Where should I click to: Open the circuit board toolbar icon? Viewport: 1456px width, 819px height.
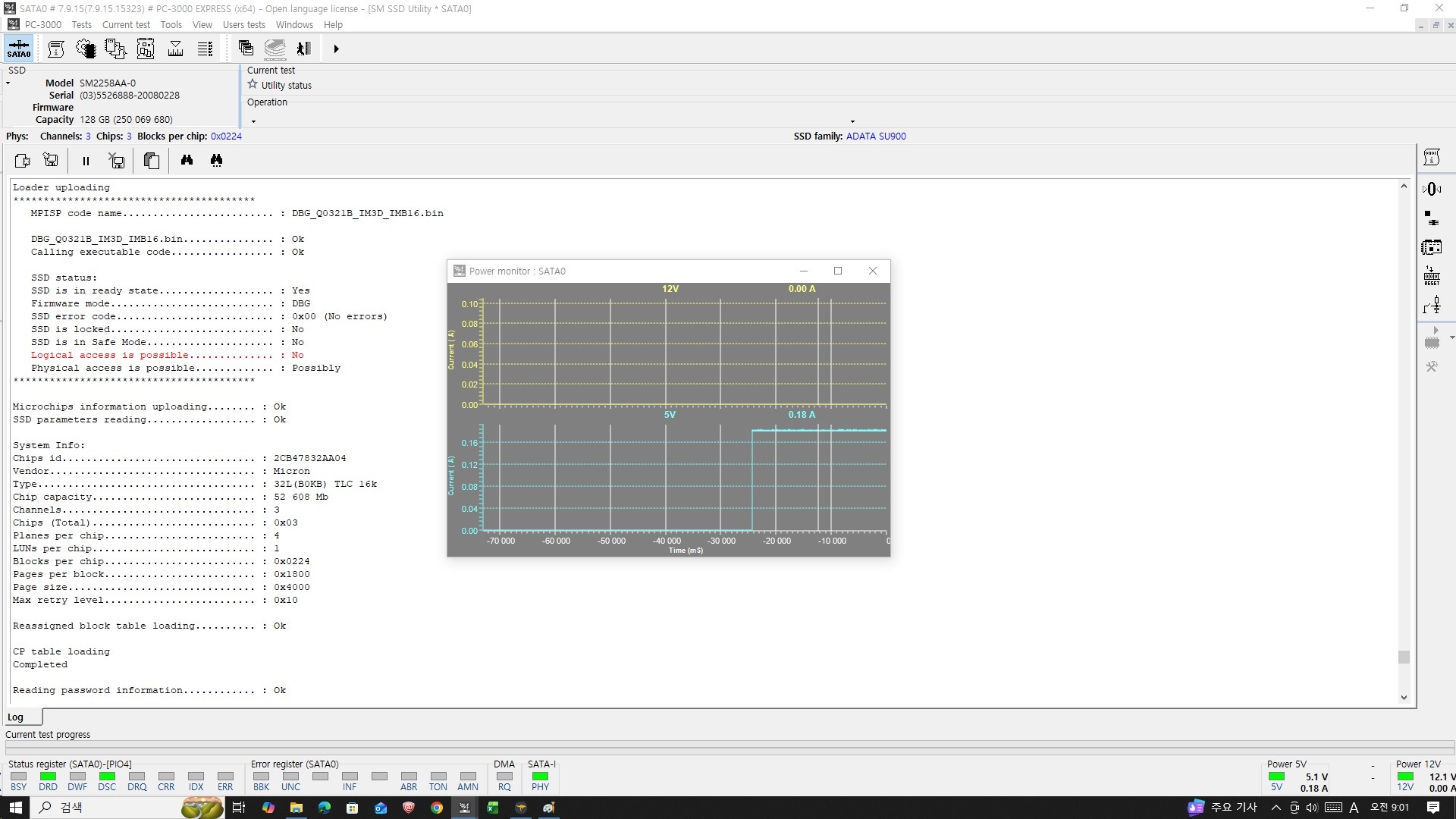tap(146, 49)
